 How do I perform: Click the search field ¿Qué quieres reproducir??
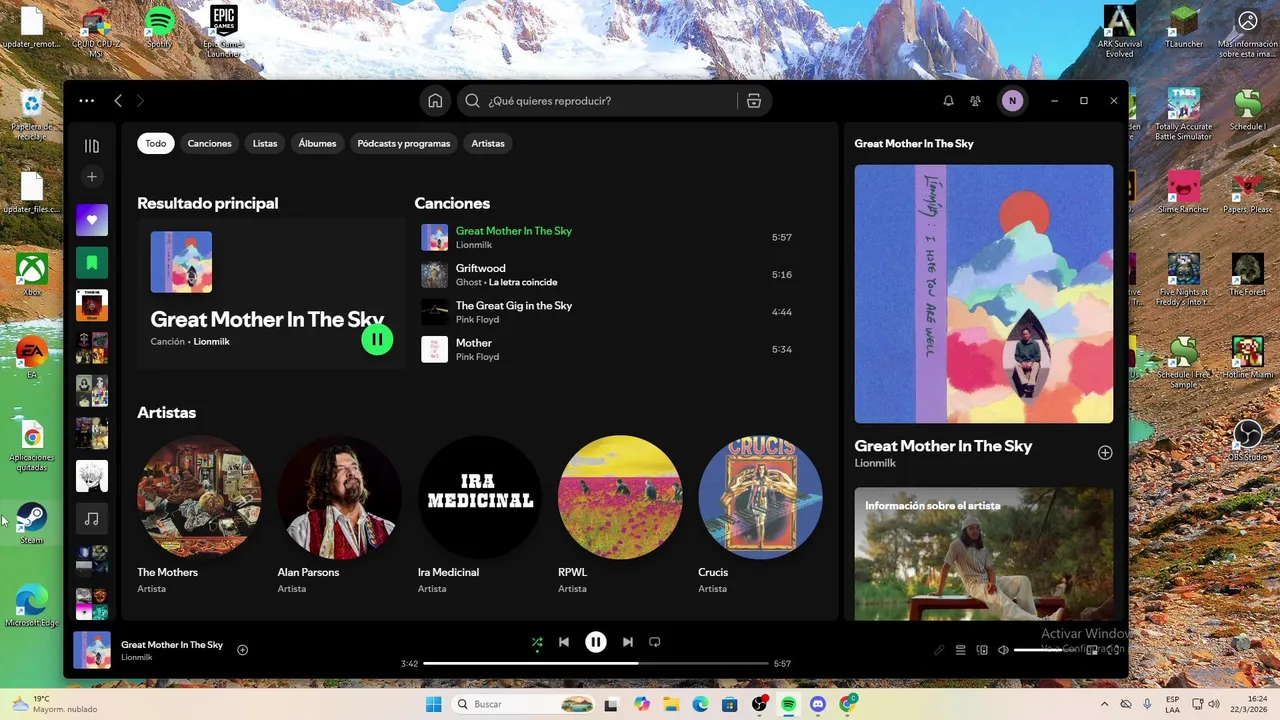(598, 101)
